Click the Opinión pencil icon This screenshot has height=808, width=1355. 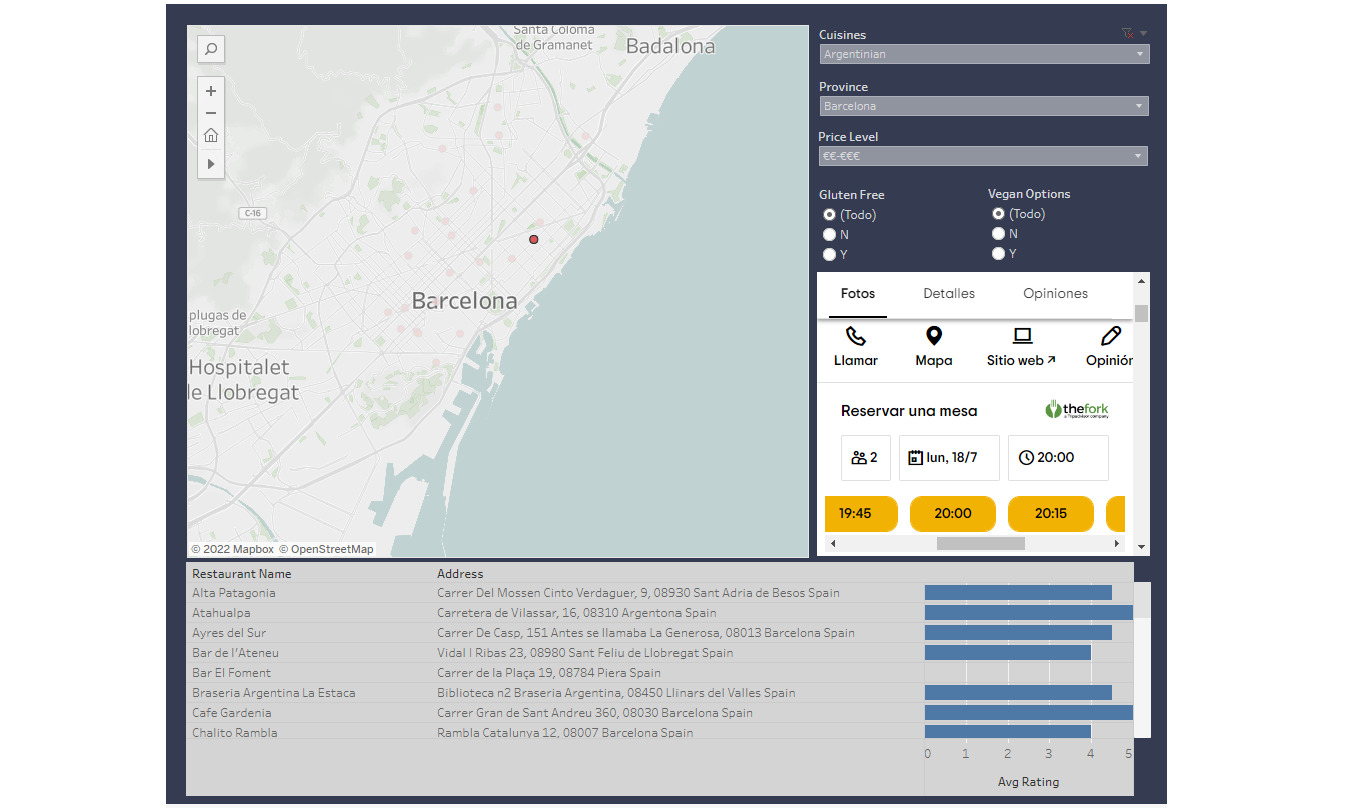coord(1111,336)
